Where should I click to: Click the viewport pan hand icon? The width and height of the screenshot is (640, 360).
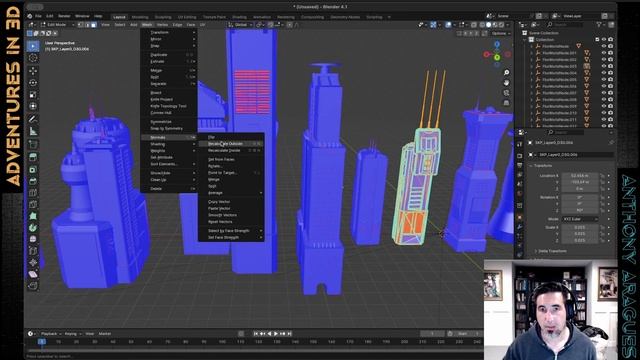coord(507,83)
